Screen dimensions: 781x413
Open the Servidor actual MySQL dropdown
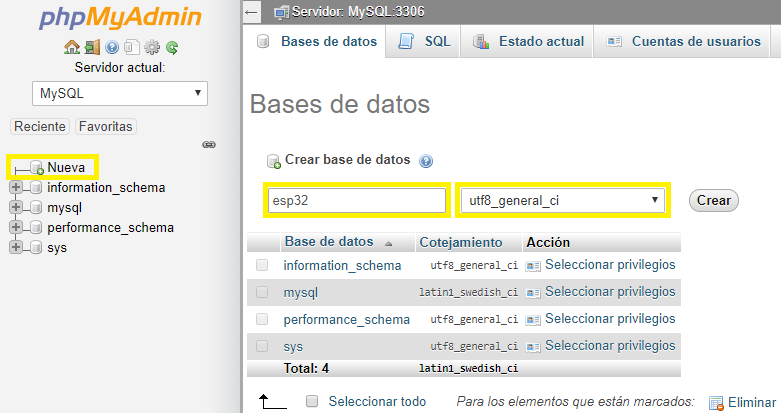(120, 94)
